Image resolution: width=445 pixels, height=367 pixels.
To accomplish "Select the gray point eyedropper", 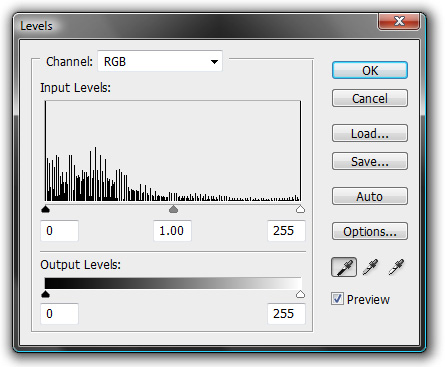I will 370,267.
